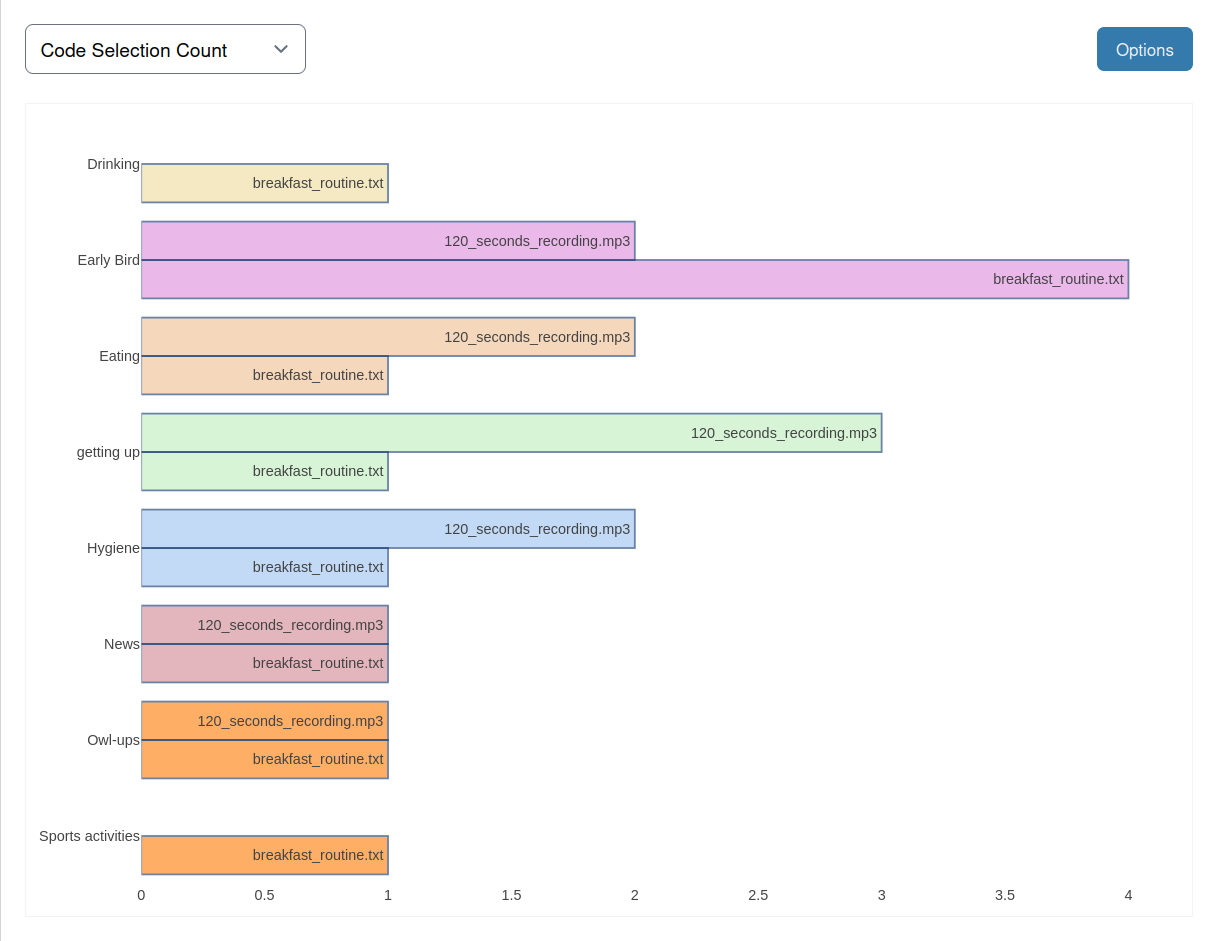Click the Sports activities axis label
The width and height of the screenshot is (1217, 941).
pos(89,836)
